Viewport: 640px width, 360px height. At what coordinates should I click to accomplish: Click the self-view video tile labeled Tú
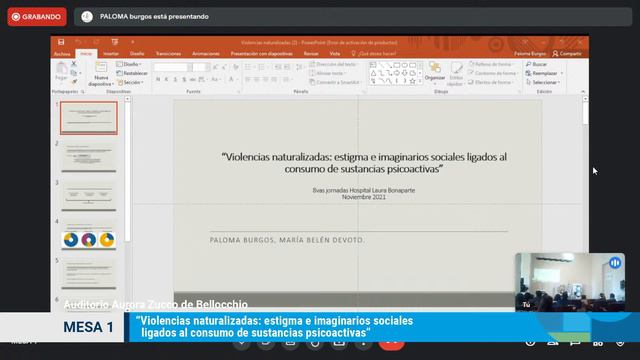pyautogui.click(x=570, y=282)
